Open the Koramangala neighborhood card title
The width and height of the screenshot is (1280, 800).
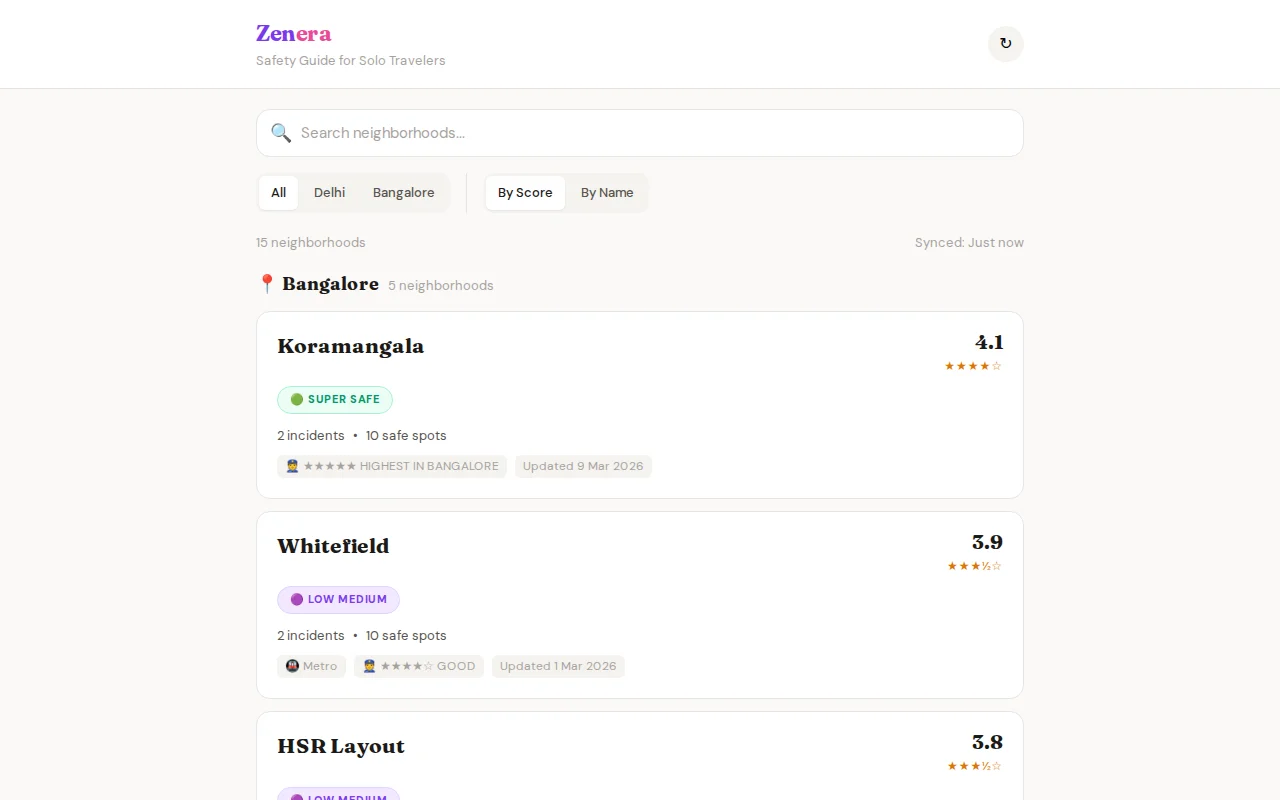pos(351,346)
